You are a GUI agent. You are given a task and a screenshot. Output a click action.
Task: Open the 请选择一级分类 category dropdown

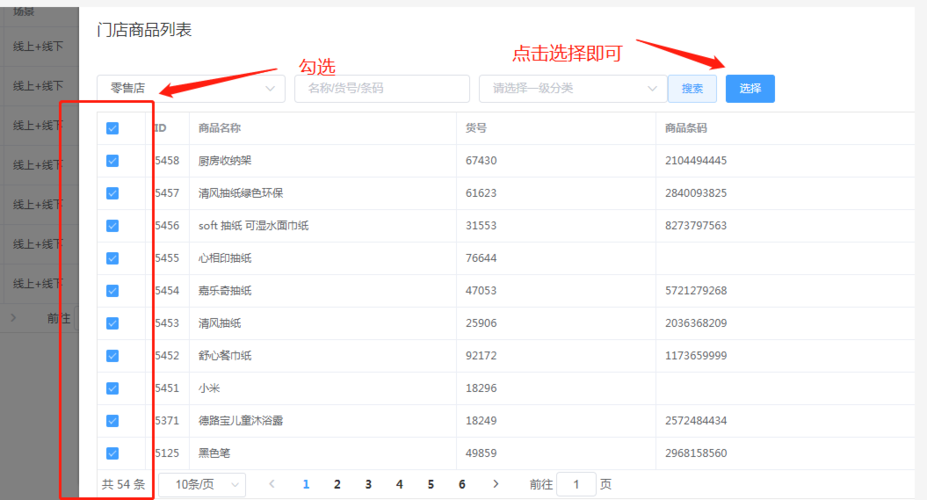573,89
